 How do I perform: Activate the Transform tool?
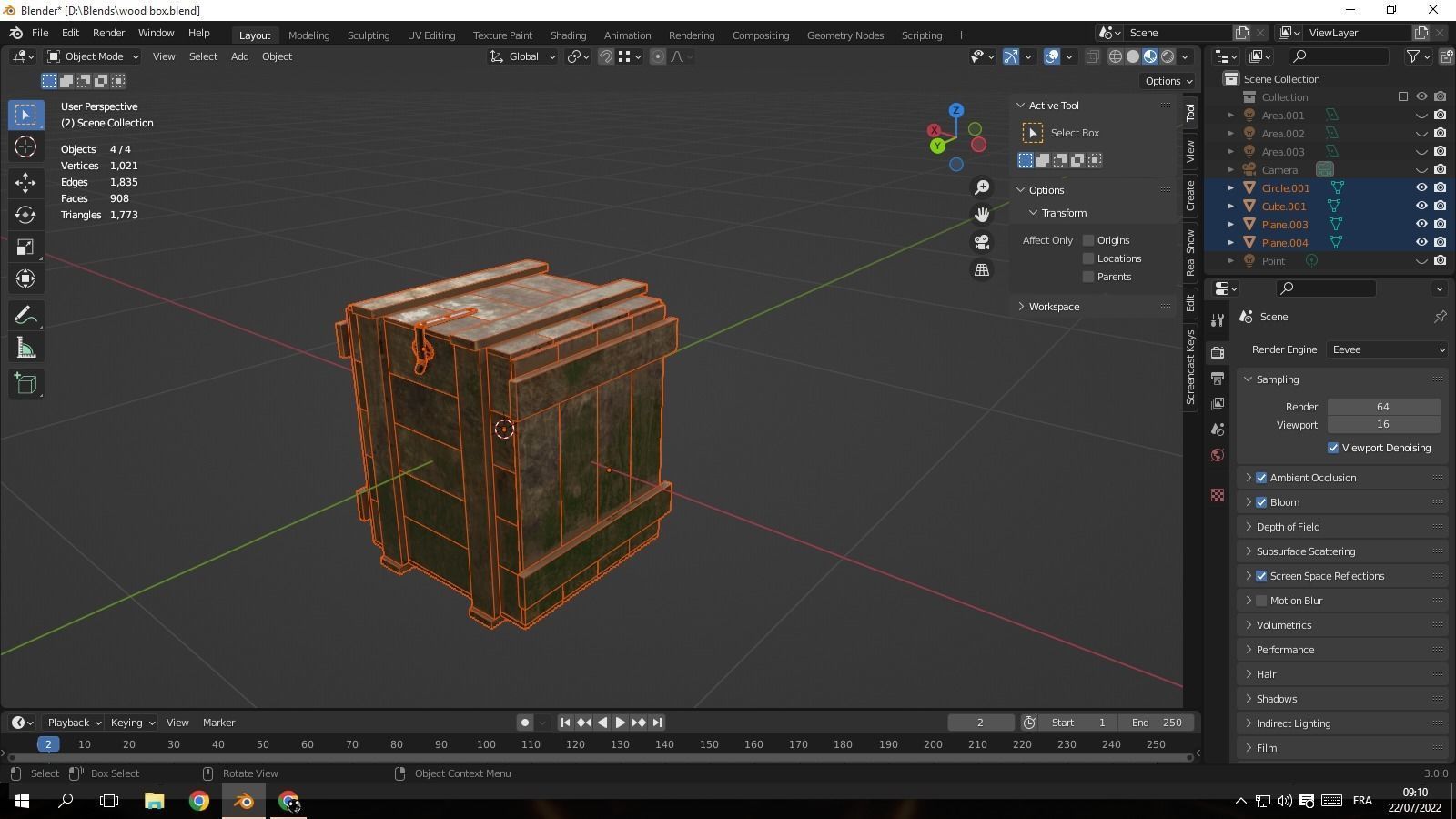25,279
